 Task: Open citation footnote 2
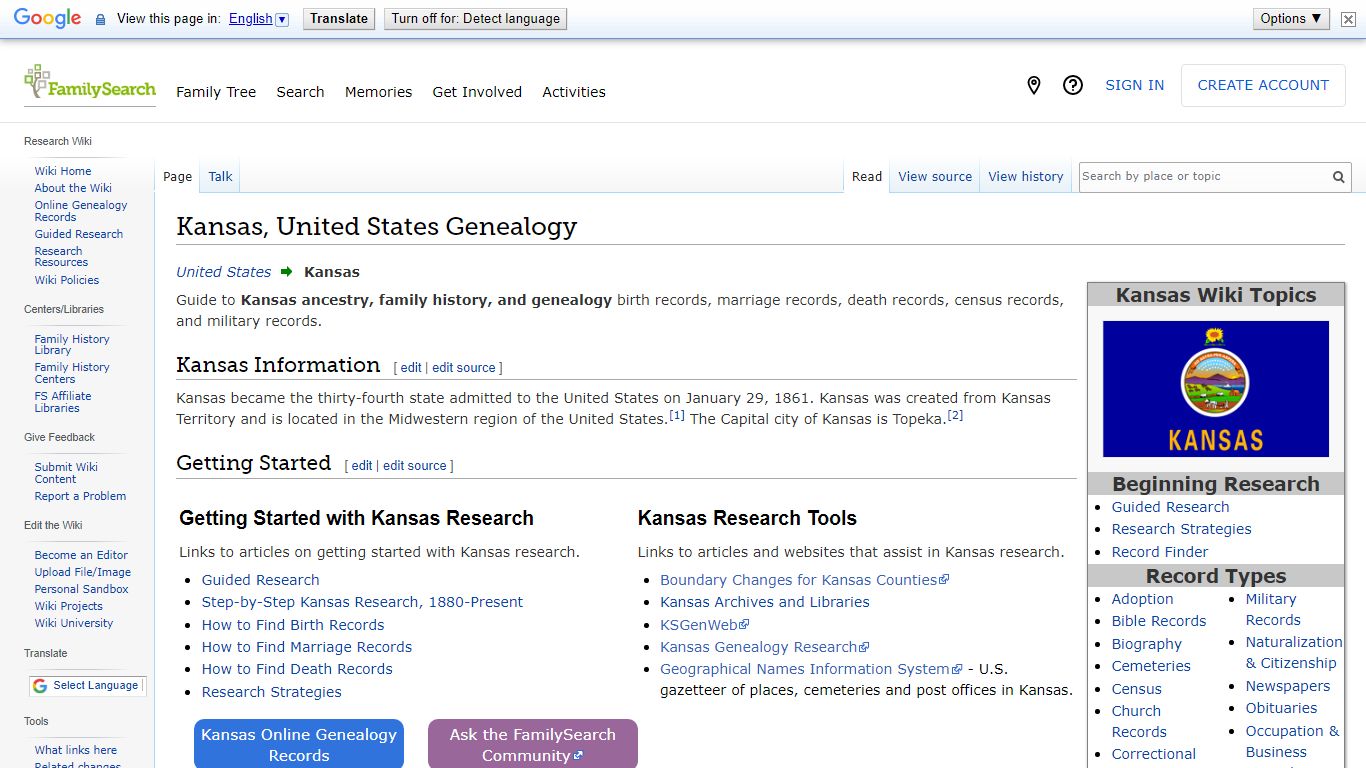click(x=955, y=415)
